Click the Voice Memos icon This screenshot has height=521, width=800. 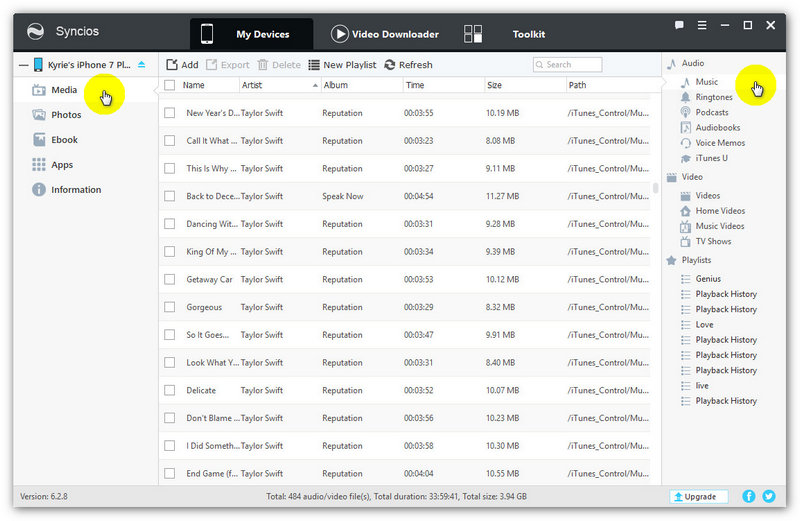685,143
